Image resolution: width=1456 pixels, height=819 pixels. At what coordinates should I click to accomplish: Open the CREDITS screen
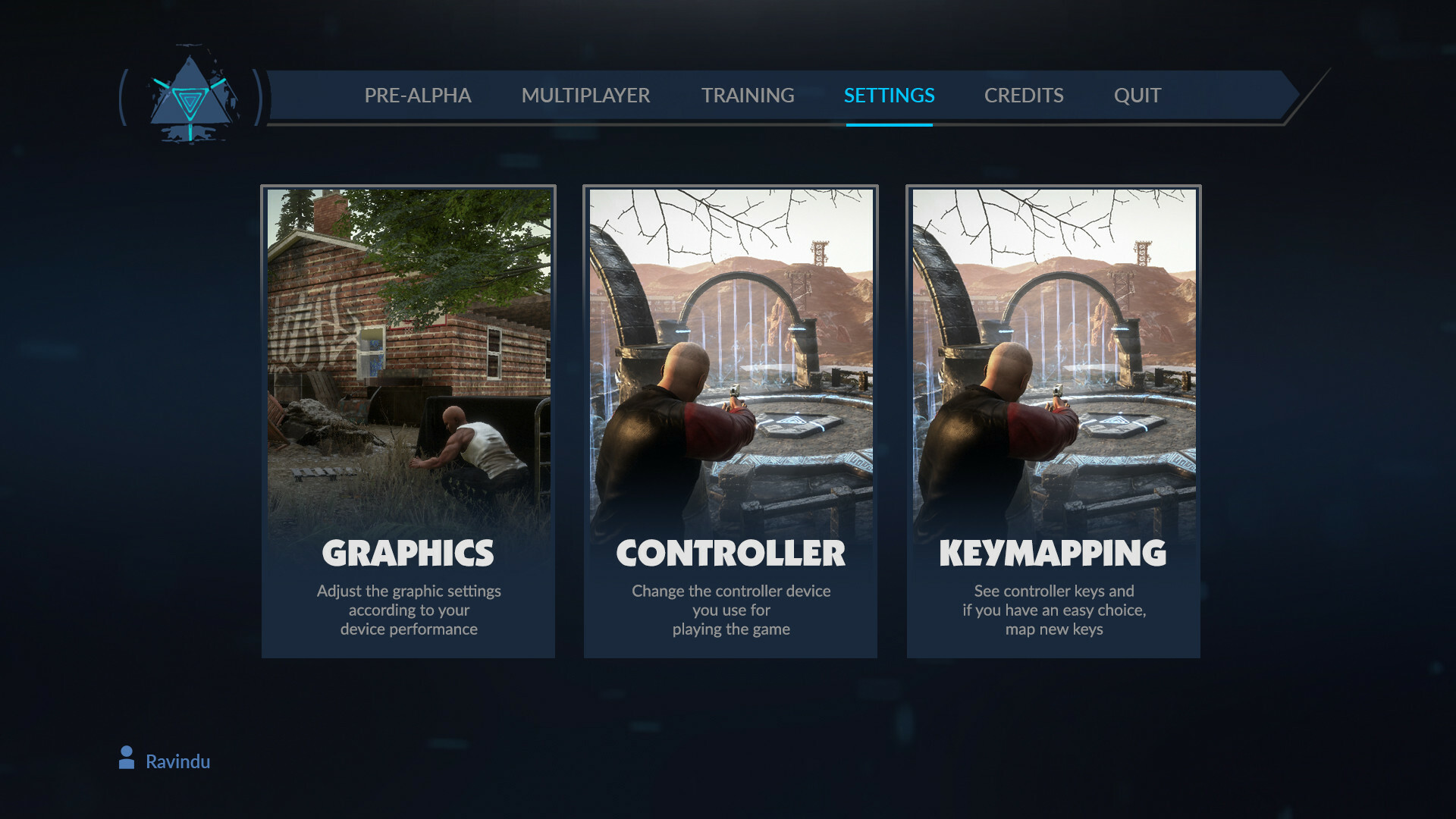1024,96
